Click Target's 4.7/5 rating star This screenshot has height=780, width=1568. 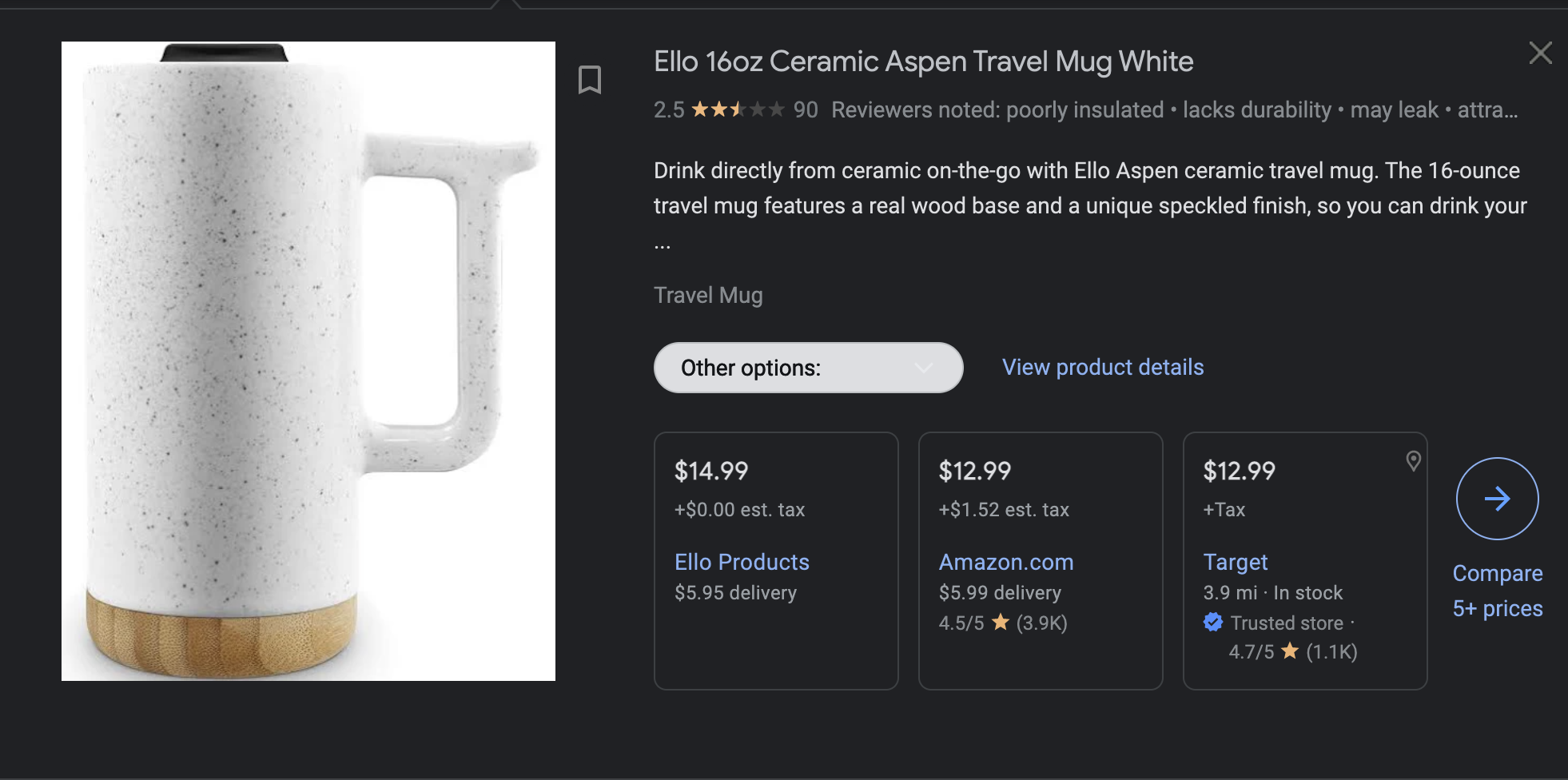pos(1290,651)
